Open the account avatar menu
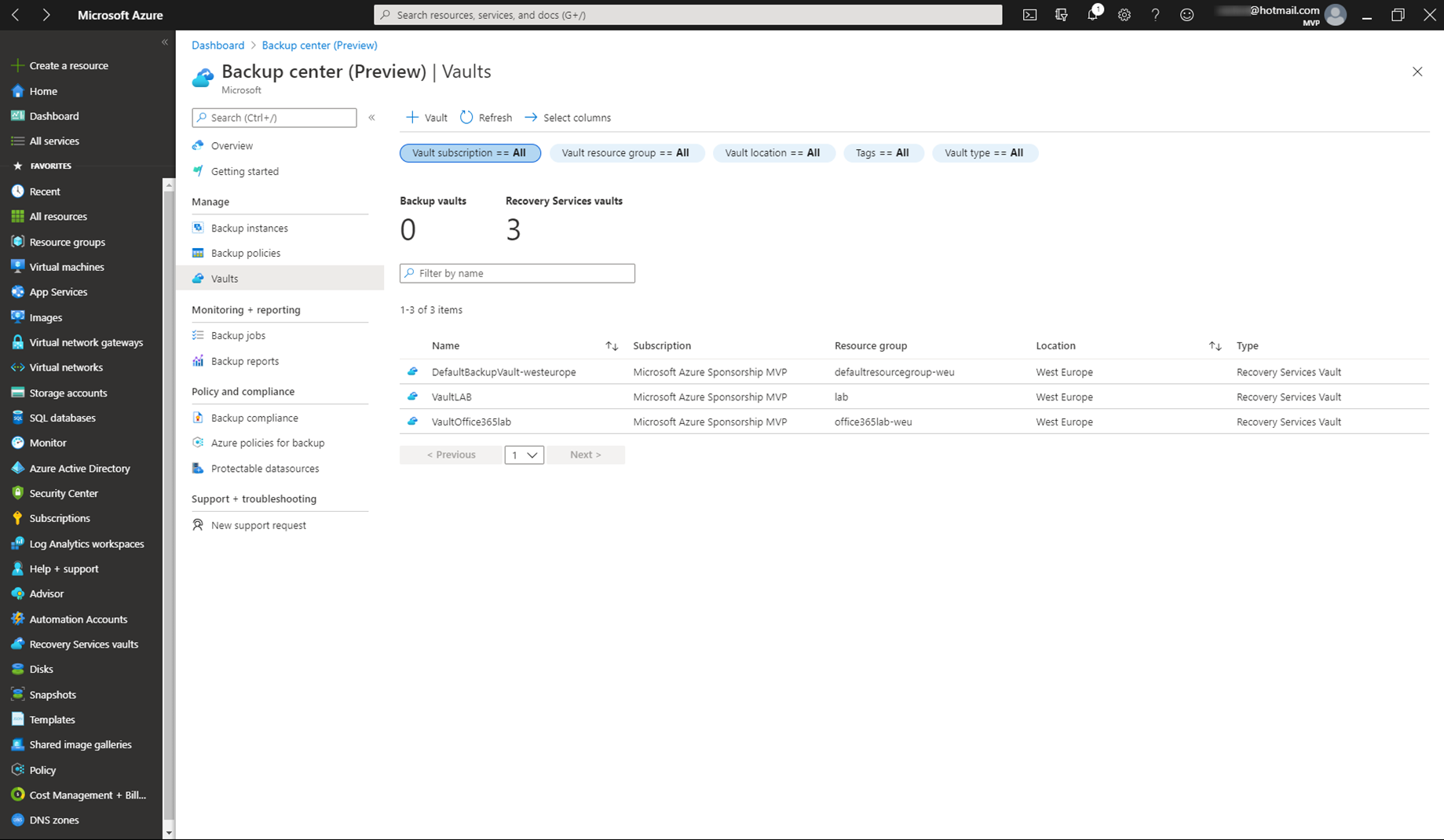1444x840 pixels. (1336, 15)
